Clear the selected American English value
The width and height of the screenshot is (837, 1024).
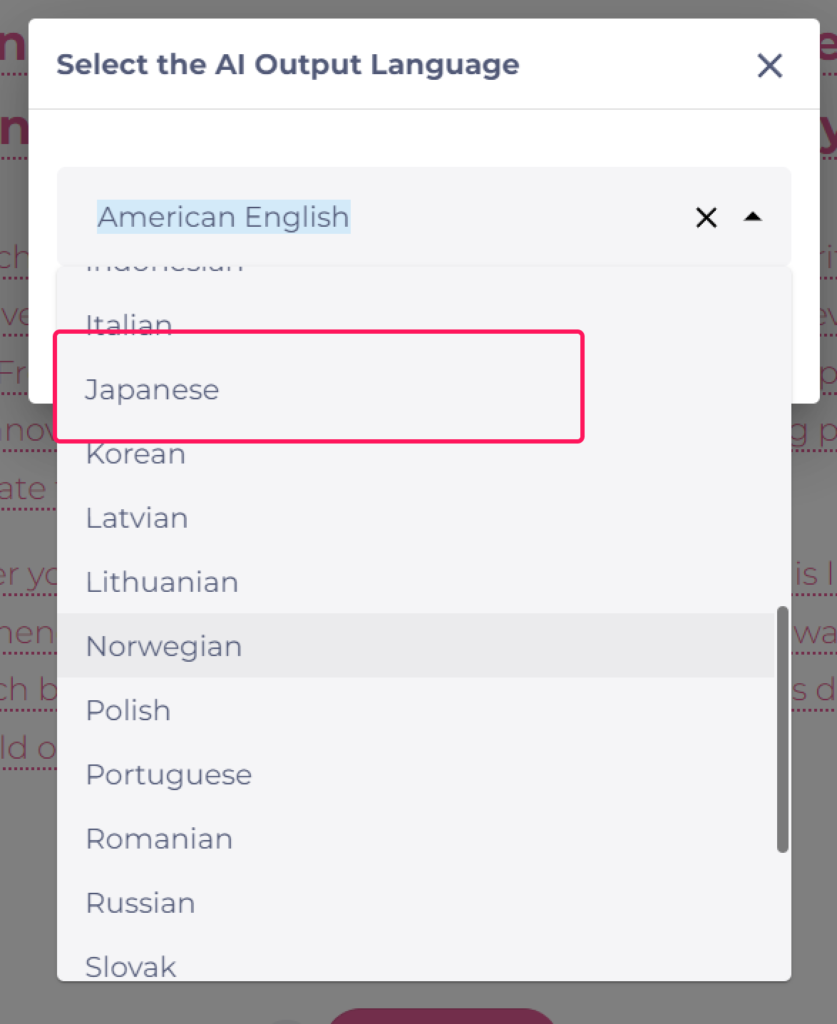[706, 217]
